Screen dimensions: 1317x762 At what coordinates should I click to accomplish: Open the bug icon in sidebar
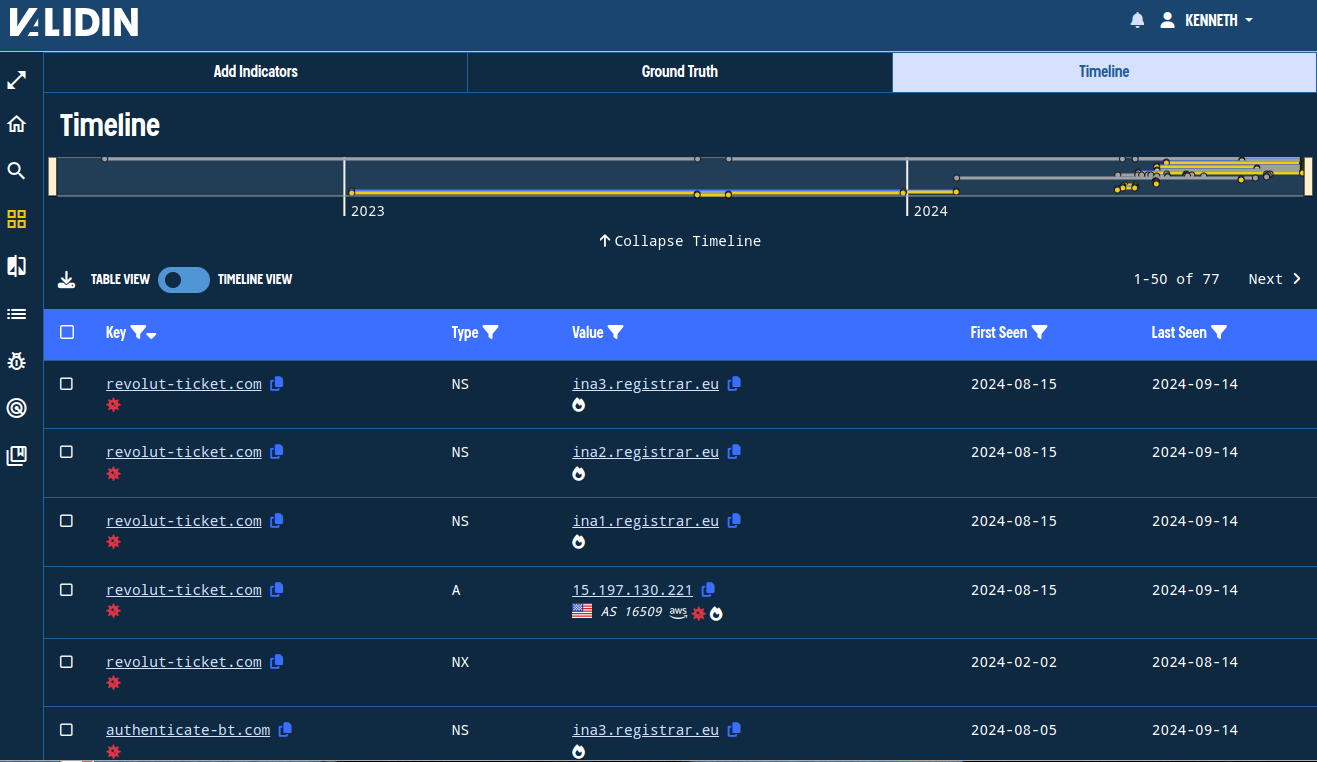click(x=16, y=361)
